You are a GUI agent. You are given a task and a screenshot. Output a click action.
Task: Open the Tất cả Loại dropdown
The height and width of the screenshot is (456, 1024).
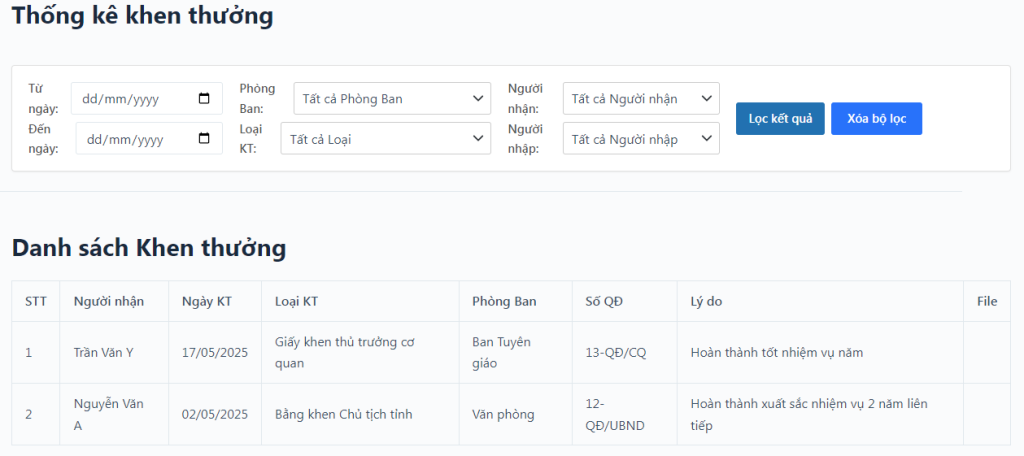pyautogui.click(x=385, y=138)
